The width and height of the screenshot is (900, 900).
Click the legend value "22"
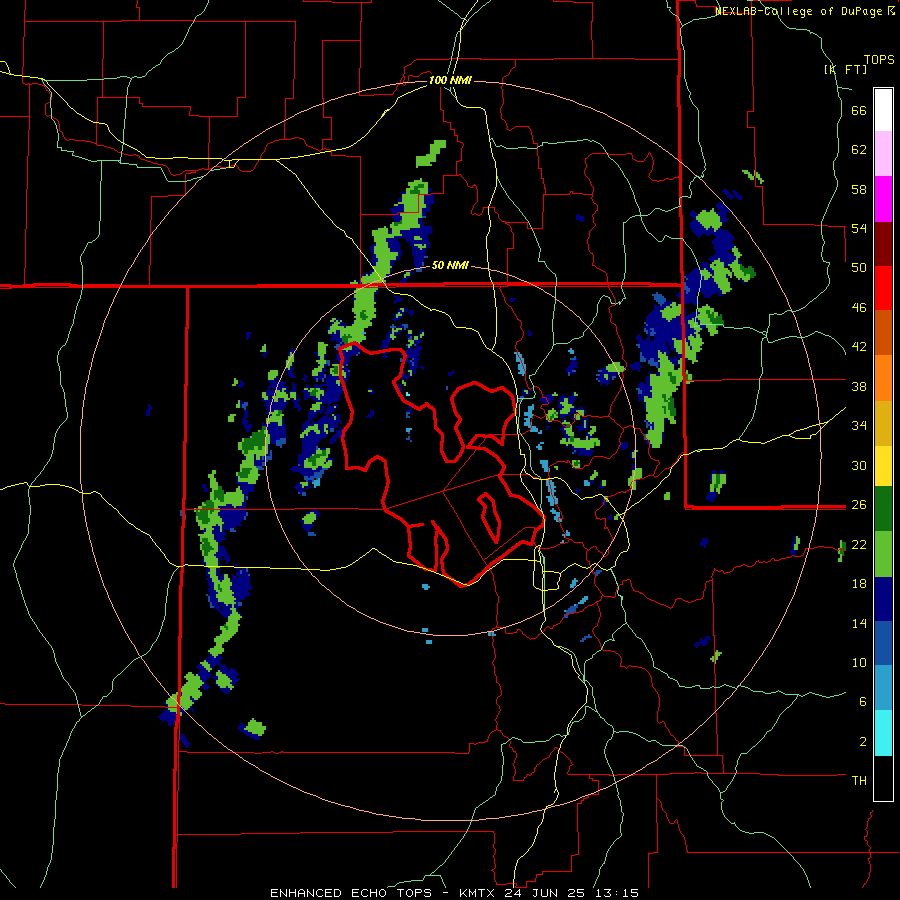pos(859,544)
